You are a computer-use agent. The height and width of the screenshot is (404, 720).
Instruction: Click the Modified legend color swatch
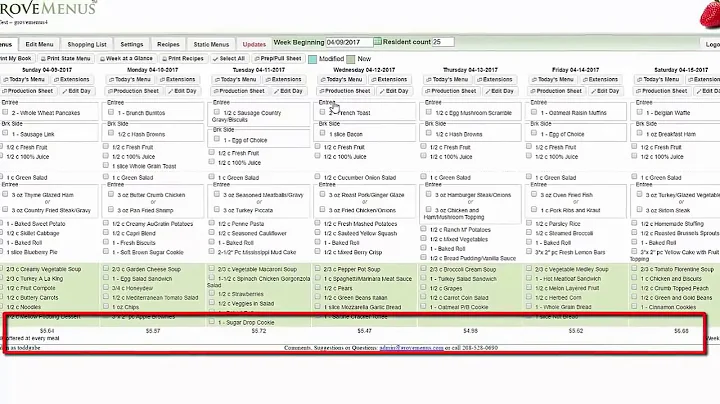pyautogui.click(x=312, y=59)
